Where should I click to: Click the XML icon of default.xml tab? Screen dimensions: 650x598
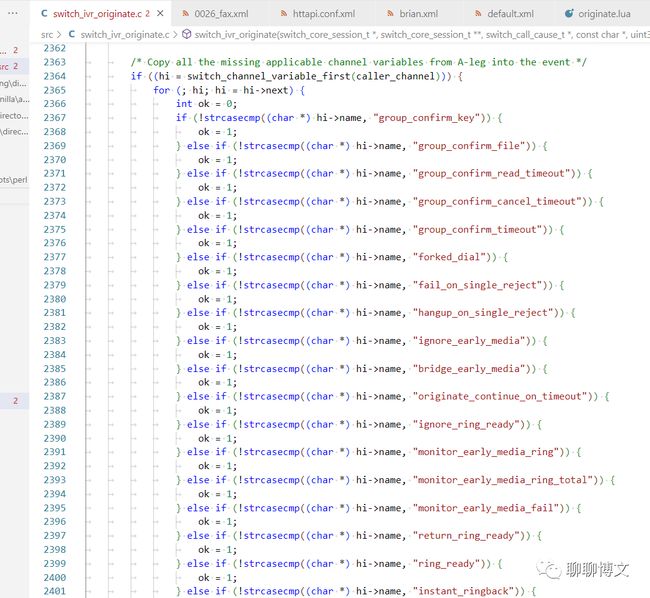pyautogui.click(x=478, y=14)
